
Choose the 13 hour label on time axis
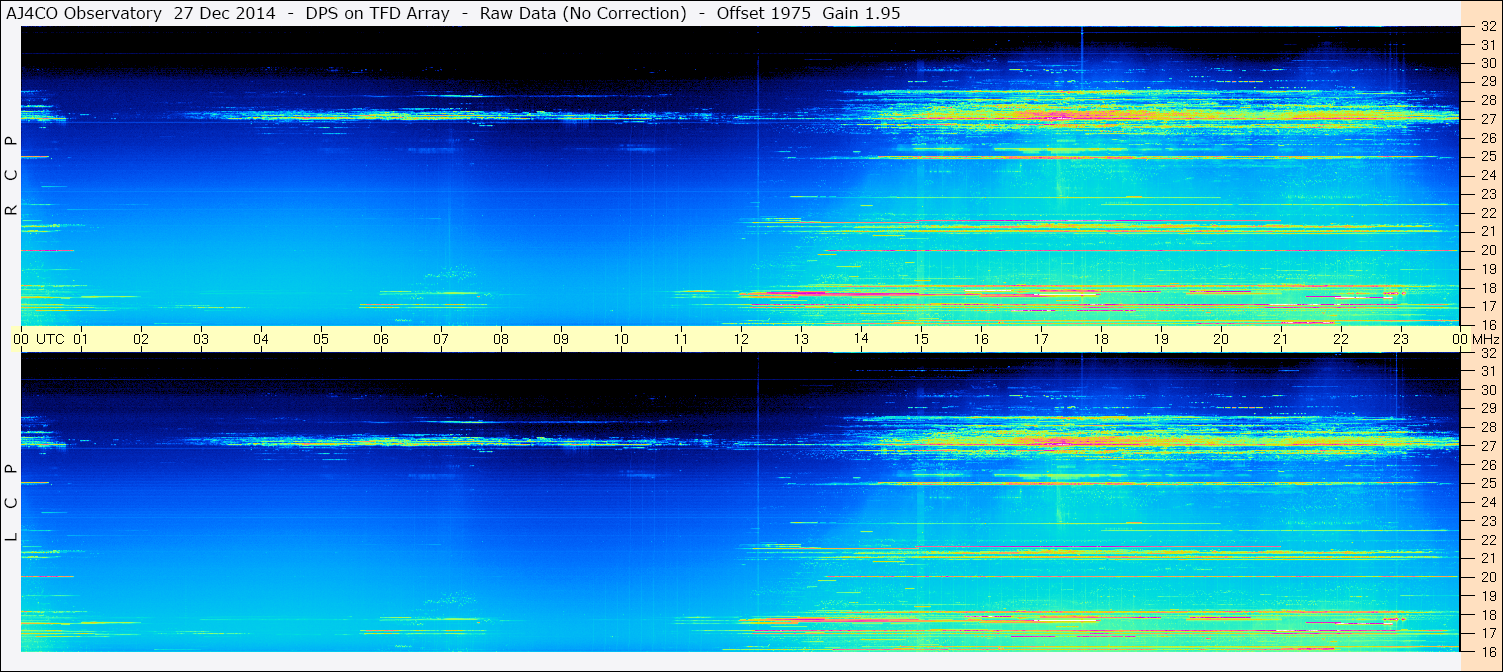801,339
